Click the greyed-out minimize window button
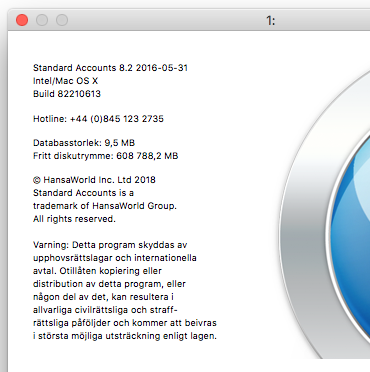Image resolution: width=370 pixels, height=372 pixels. click(x=42, y=20)
